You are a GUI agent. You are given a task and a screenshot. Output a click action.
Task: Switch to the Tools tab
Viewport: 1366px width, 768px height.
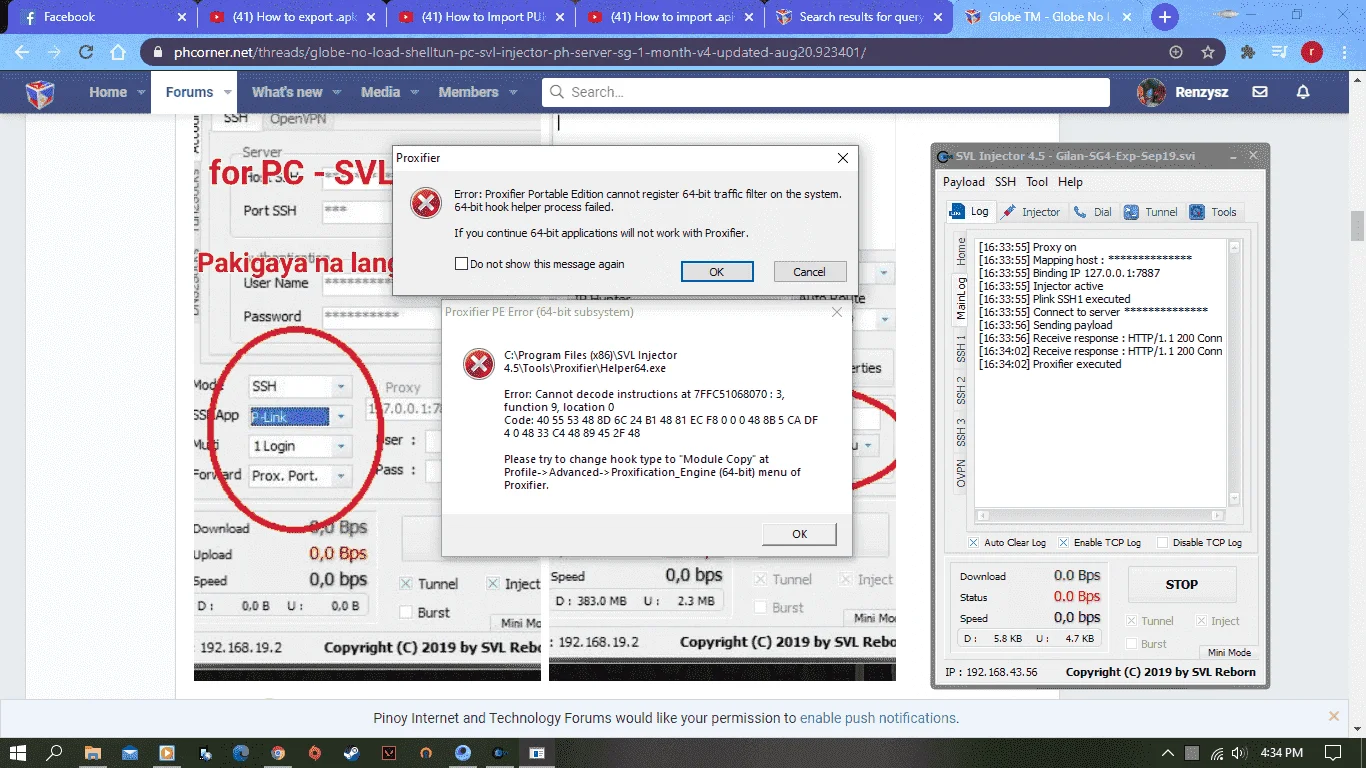[1213, 212]
